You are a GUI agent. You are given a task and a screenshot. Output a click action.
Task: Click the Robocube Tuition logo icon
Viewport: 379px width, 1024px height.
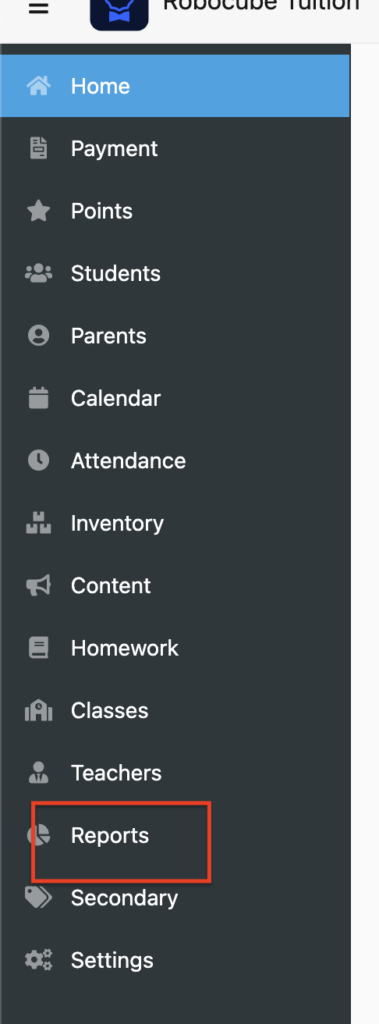click(119, 14)
